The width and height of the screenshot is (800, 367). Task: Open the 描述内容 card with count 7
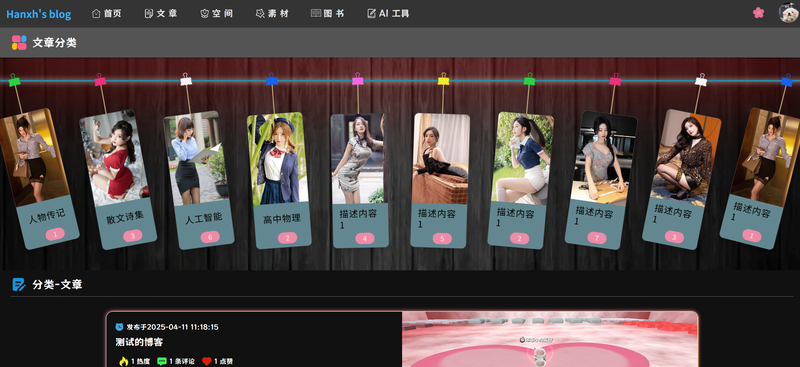pyautogui.click(x=601, y=180)
